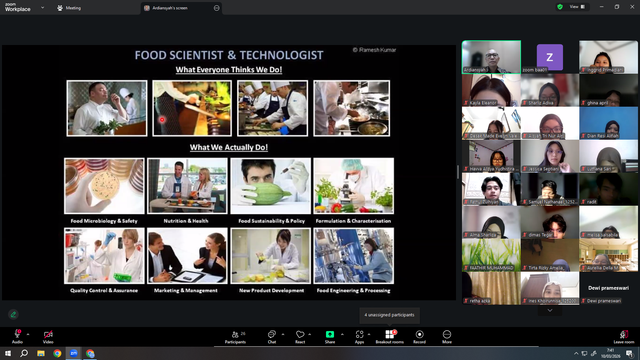Start the camera with the Video button
This screenshot has height=360, width=640.
(x=48, y=337)
